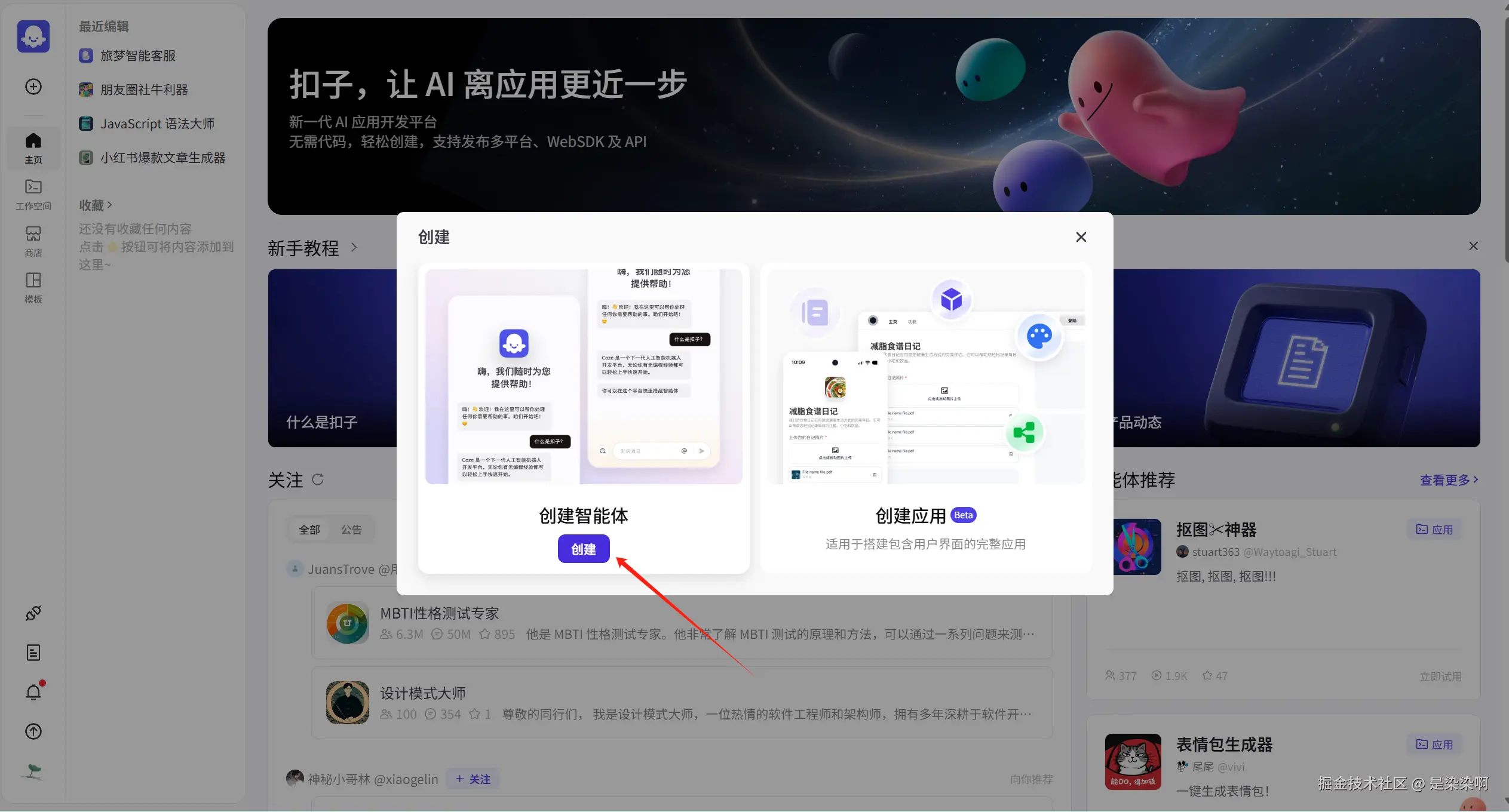Click the API plug icon in sidebar
The image size is (1509, 812).
coord(33,613)
